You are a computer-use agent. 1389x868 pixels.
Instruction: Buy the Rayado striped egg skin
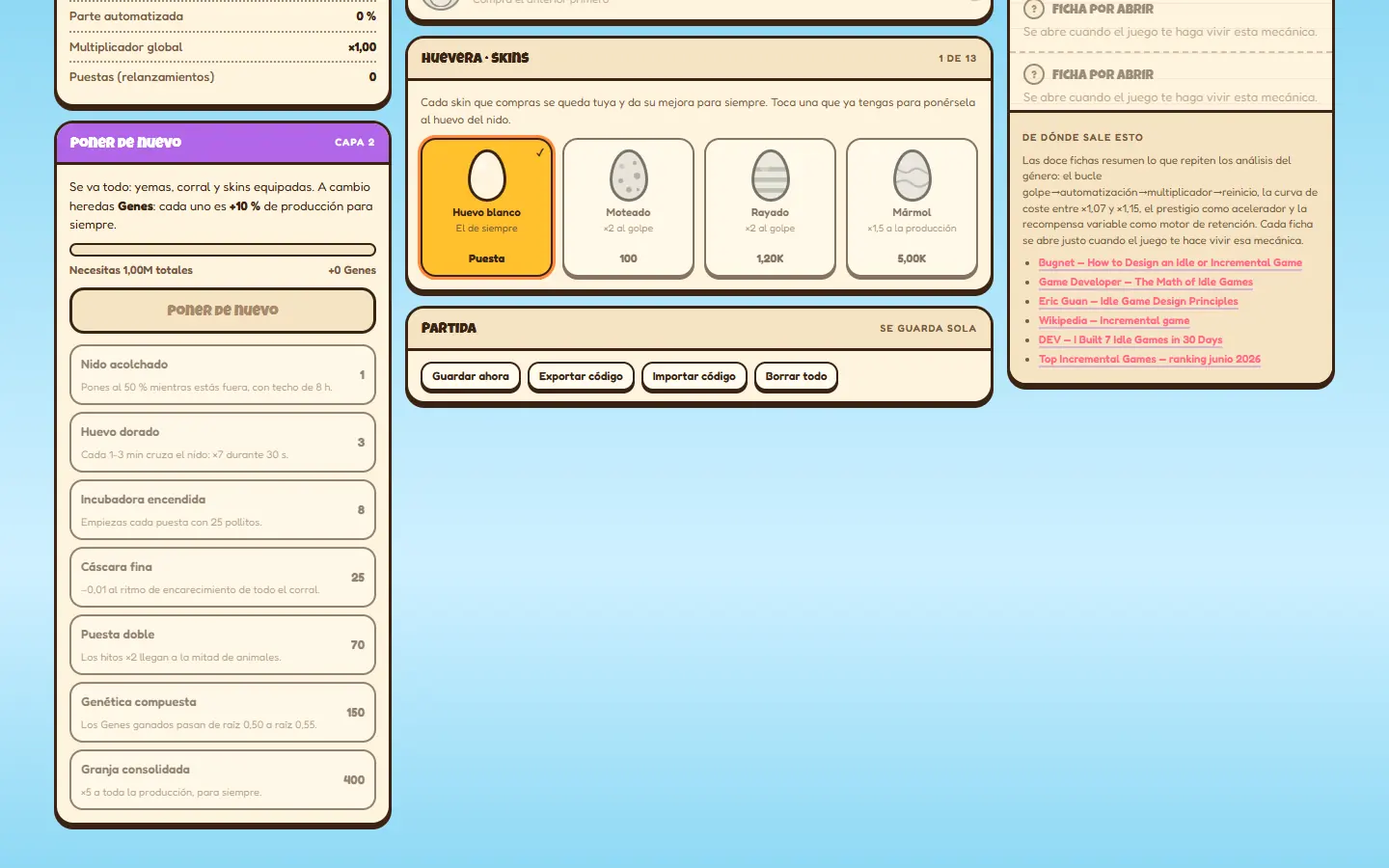coord(770,207)
